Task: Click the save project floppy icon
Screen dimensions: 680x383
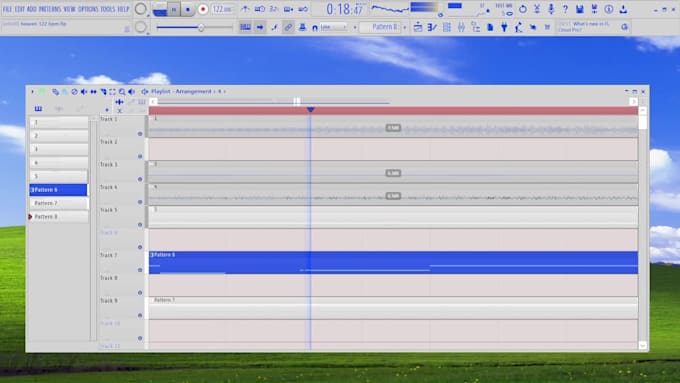Action: tap(580, 9)
